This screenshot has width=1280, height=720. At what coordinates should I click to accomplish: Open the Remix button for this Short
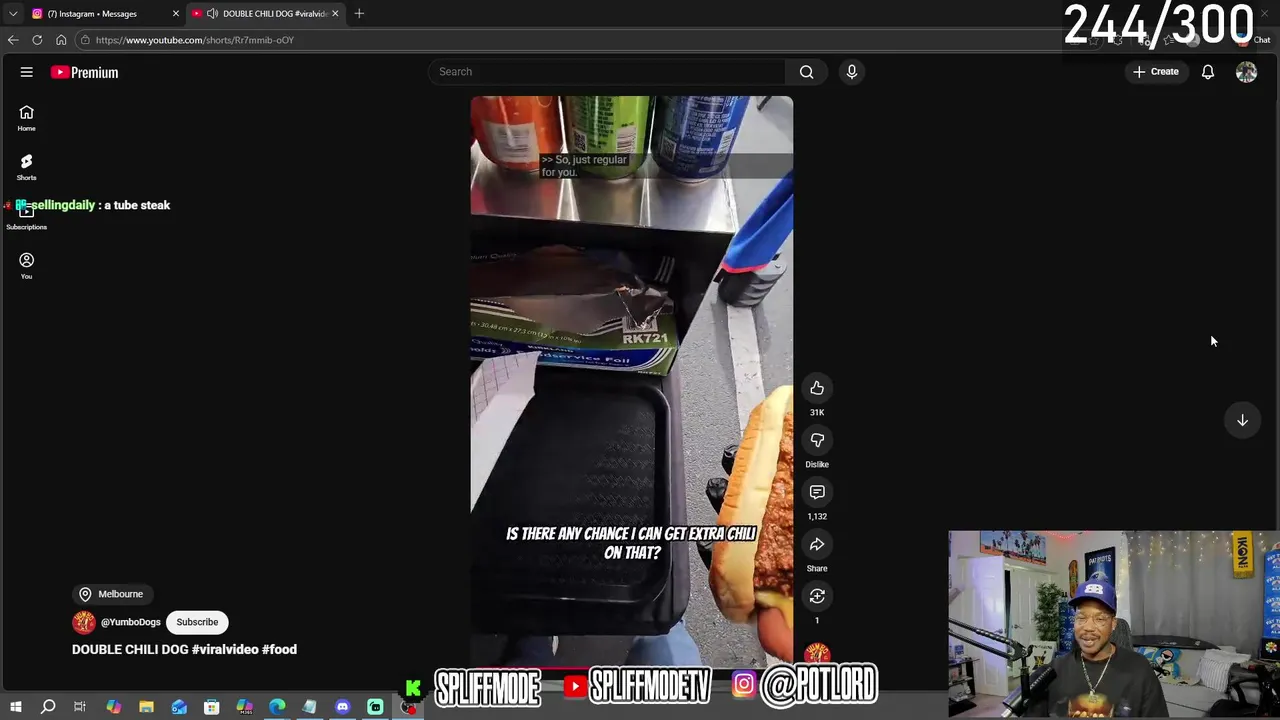[817, 596]
